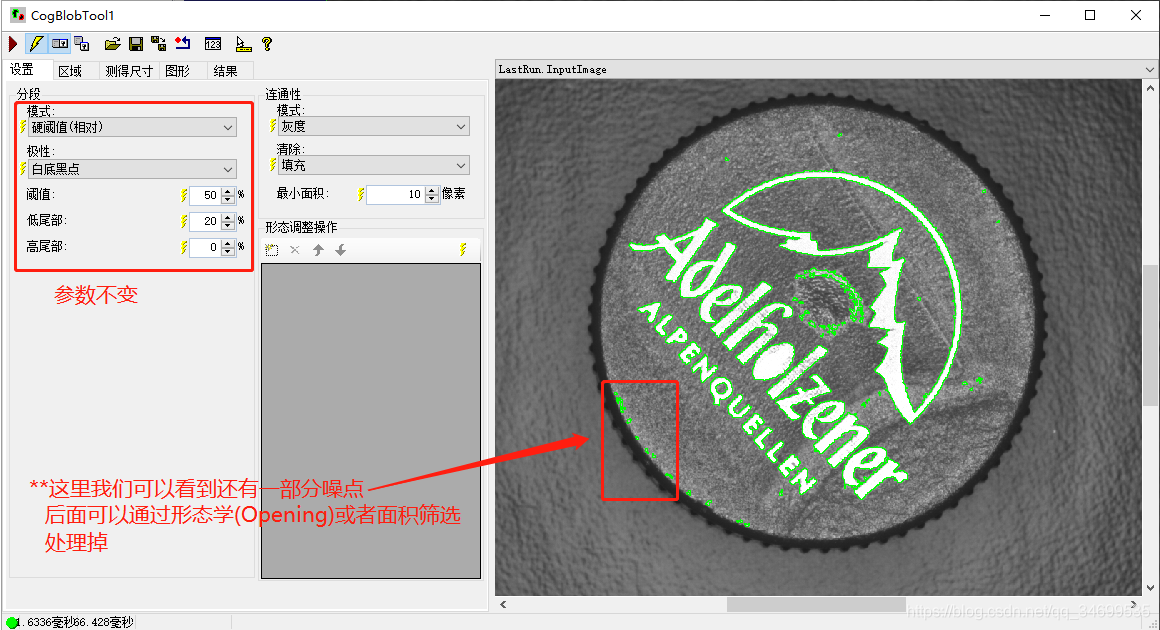The width and height of the screenshot is (1160, 630).
Task: Click inside the empty 形态调整操作 list box
Action: tap(371, 421)
